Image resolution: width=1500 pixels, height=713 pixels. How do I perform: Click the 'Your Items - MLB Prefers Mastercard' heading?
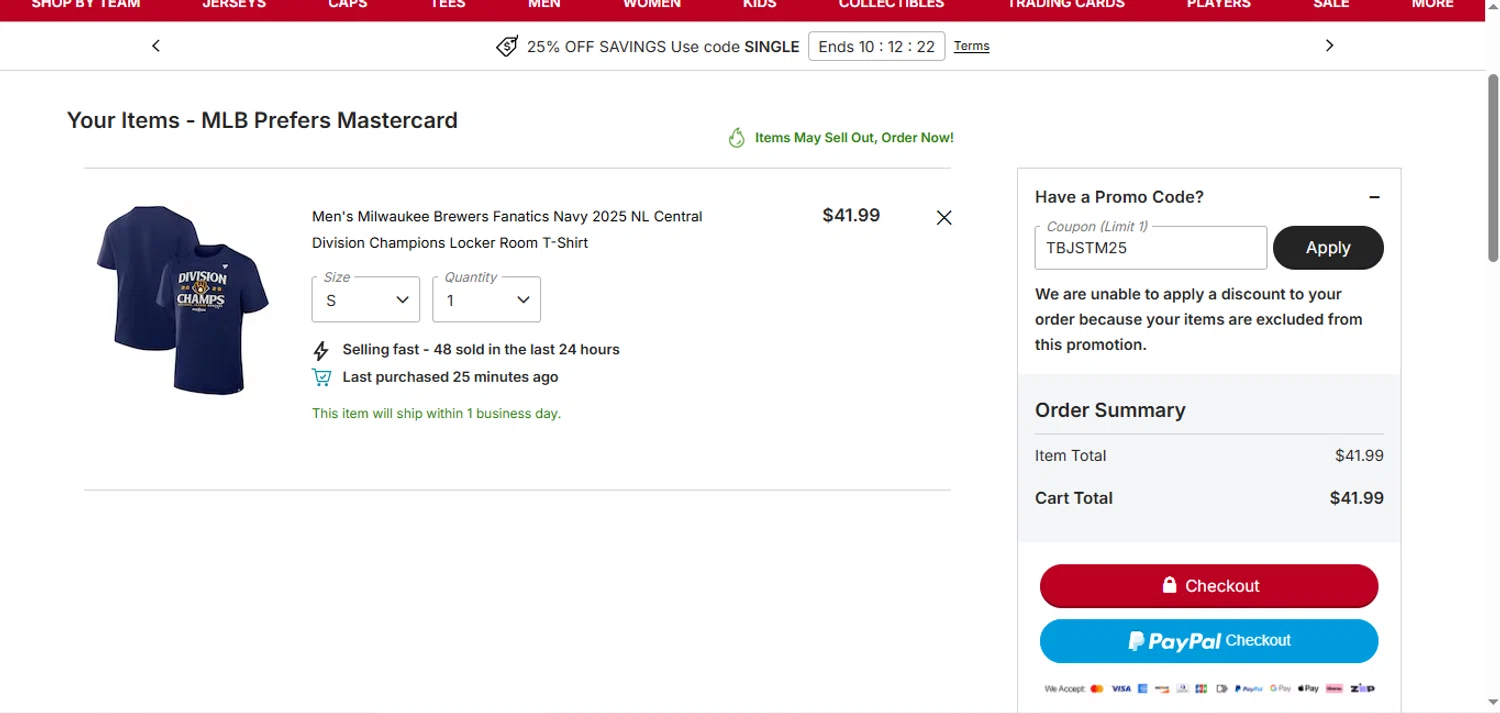262,120
